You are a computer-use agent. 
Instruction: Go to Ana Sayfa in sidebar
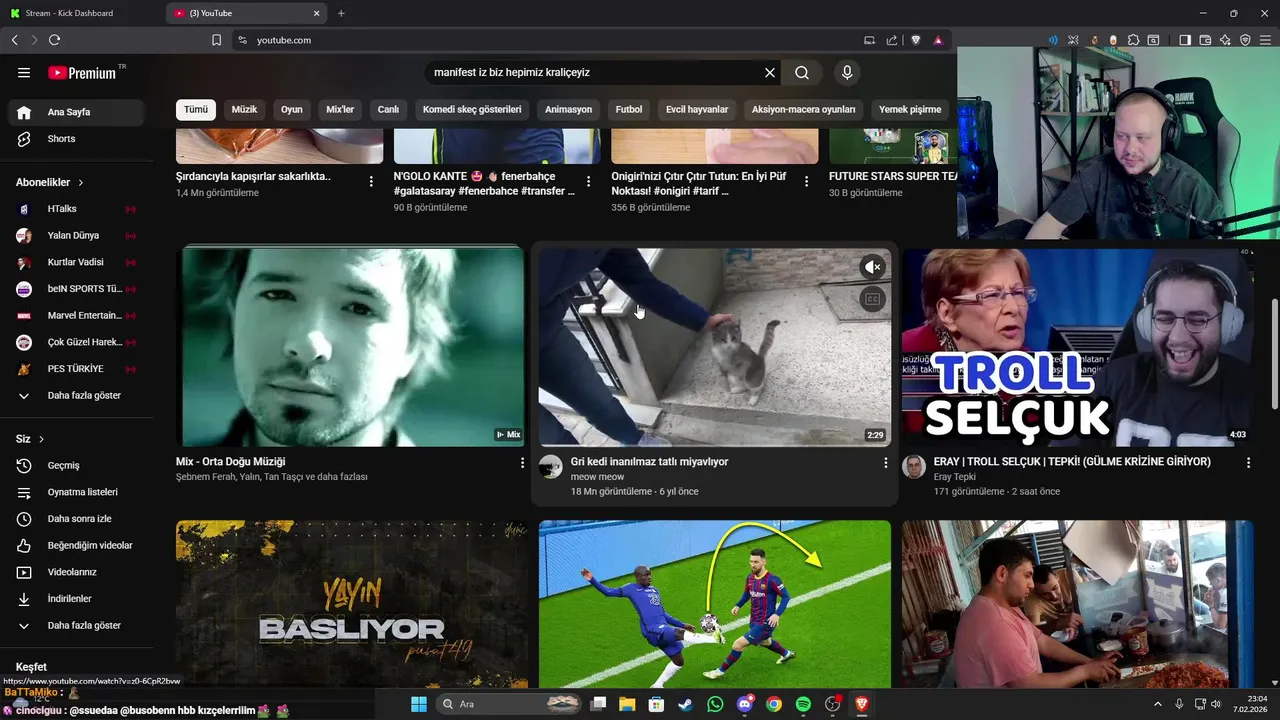(76, 112)
